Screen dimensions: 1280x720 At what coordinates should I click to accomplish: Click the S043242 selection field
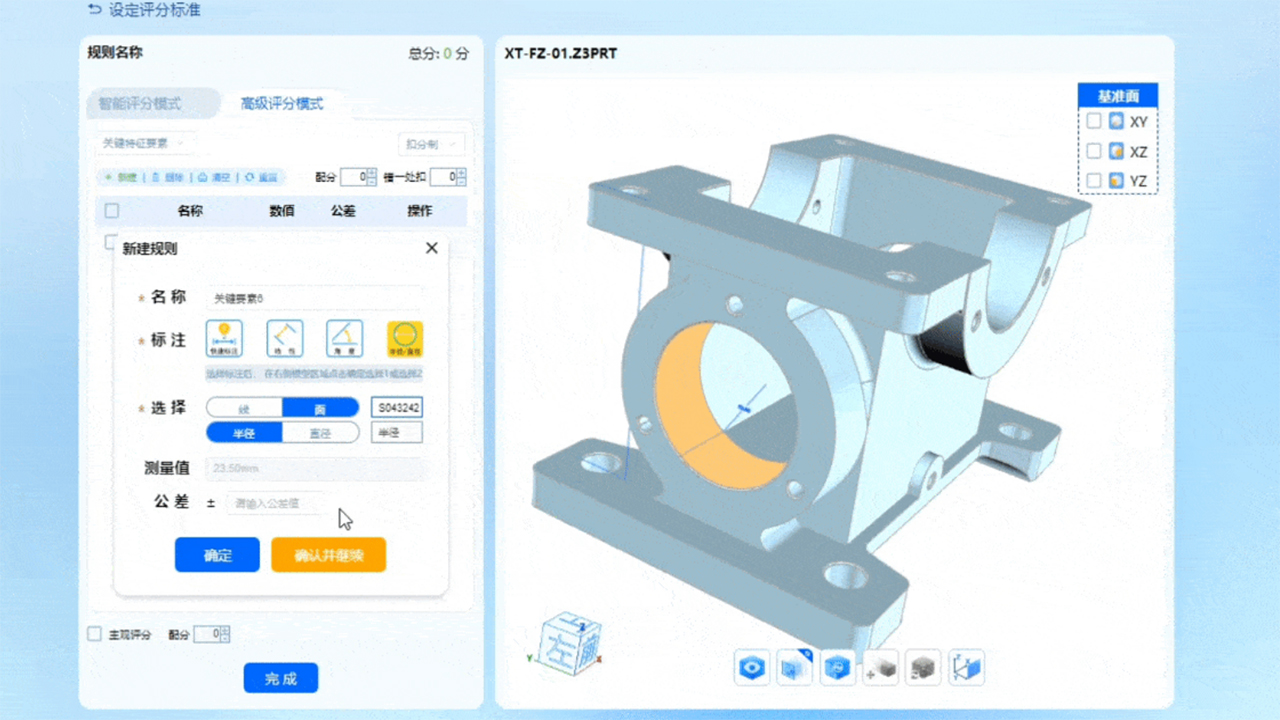pyautogui.click(x=397, y=407)
